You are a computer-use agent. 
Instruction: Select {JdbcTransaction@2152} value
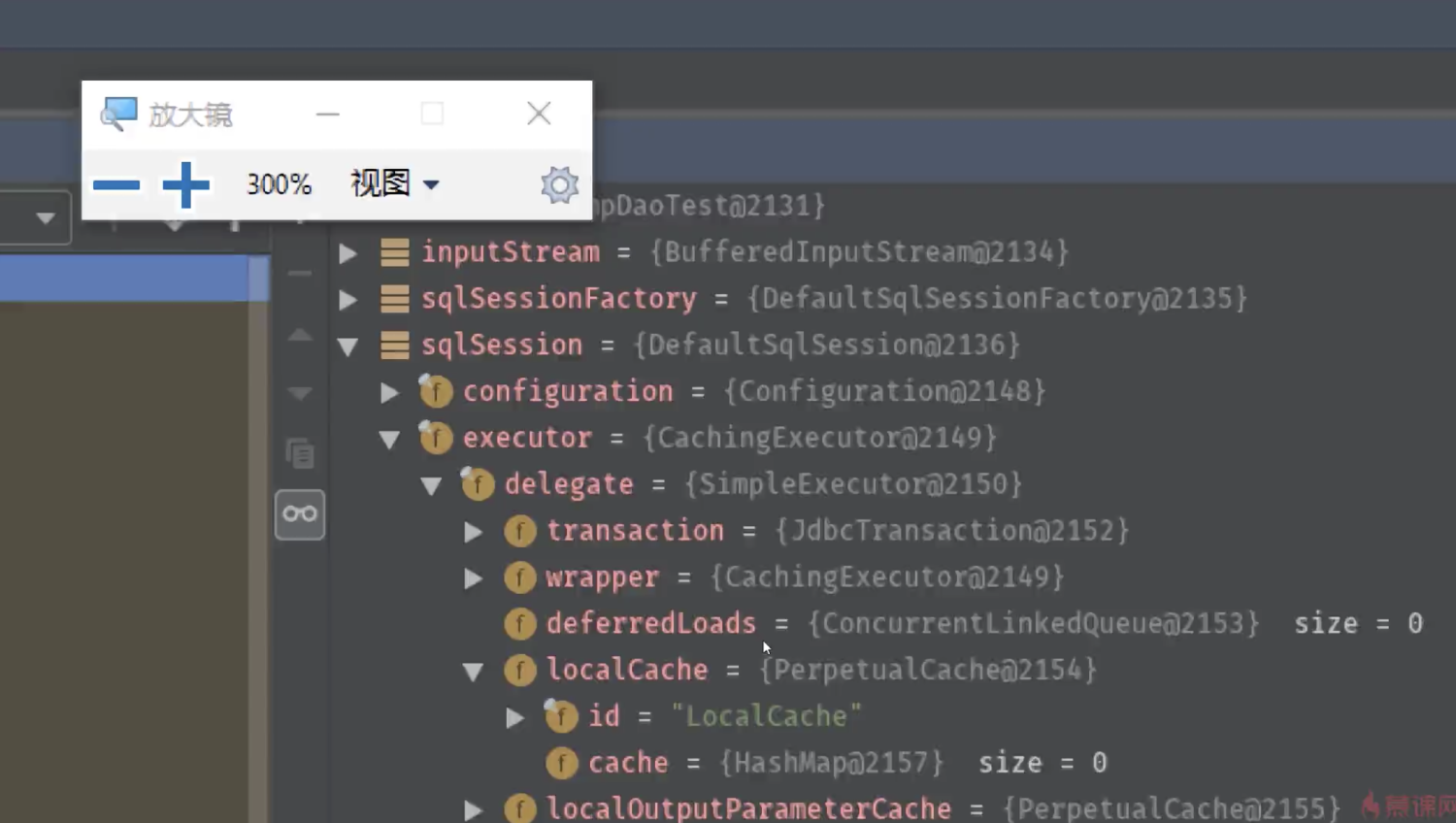(x=952, y=531)
